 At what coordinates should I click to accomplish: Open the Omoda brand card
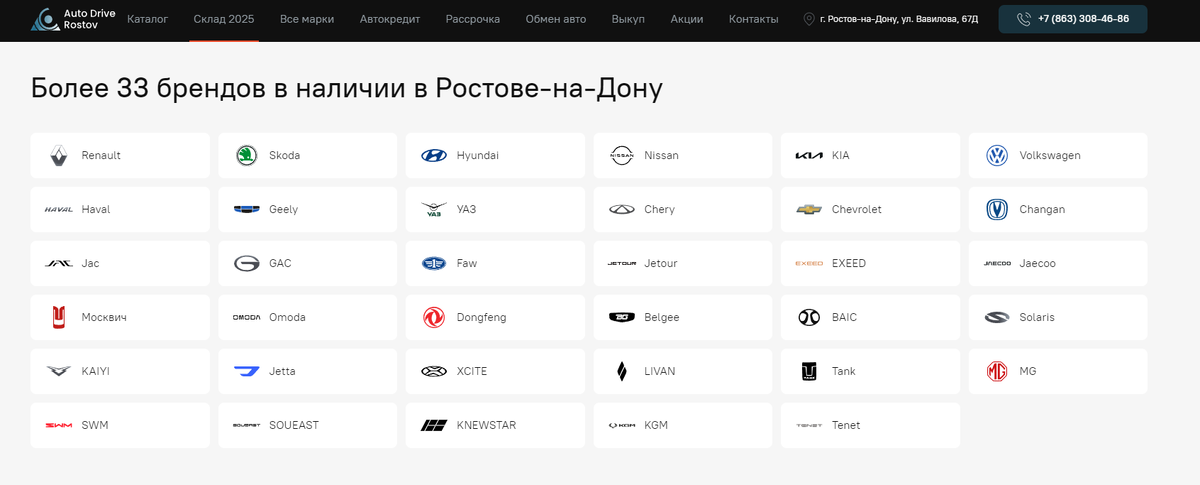click(308, 318)
